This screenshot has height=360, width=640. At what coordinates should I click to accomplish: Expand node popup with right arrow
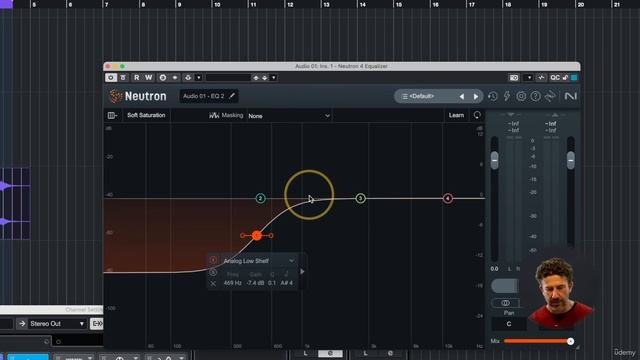[302, 271]
